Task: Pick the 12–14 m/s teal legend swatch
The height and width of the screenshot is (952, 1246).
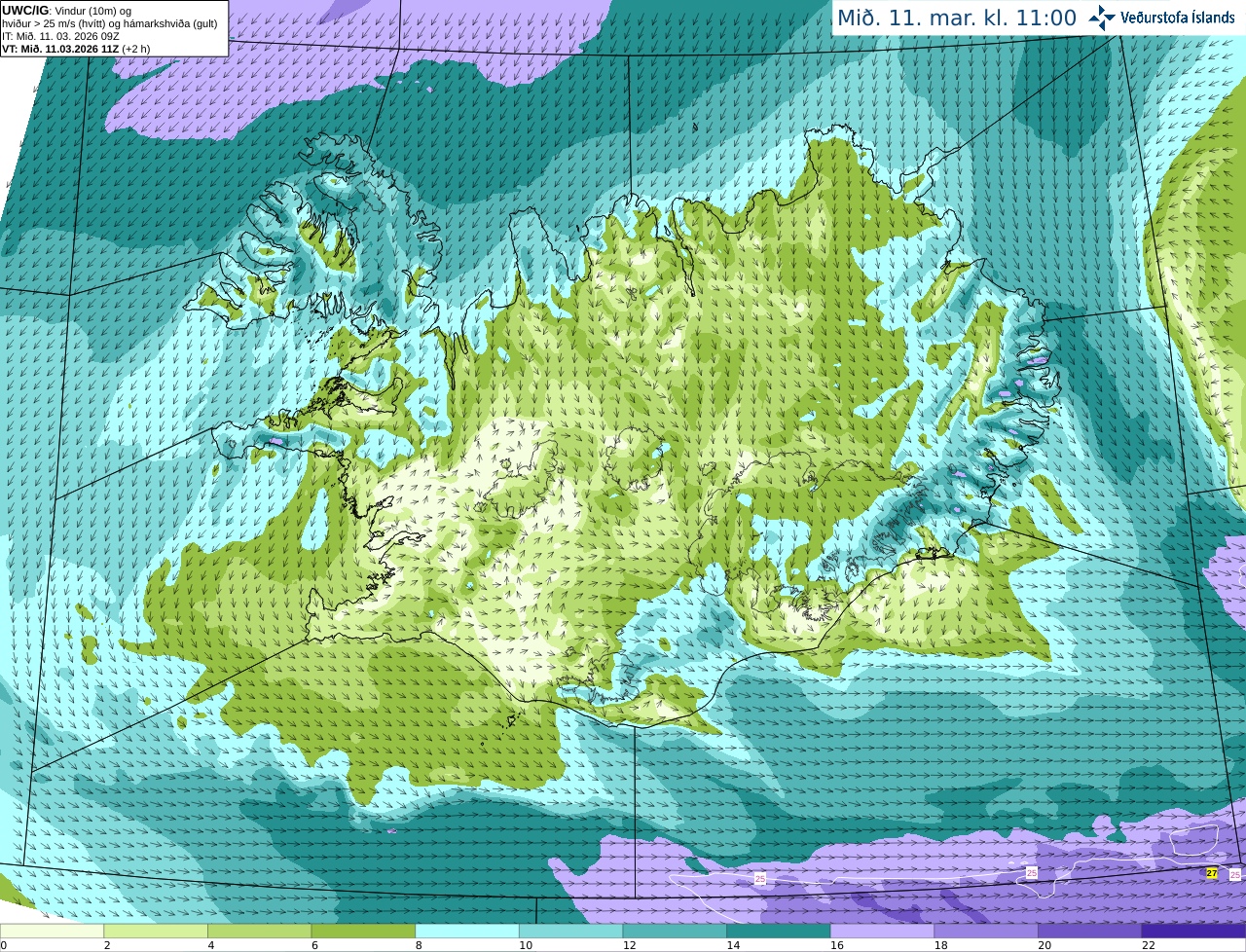Action: point(675,932)
